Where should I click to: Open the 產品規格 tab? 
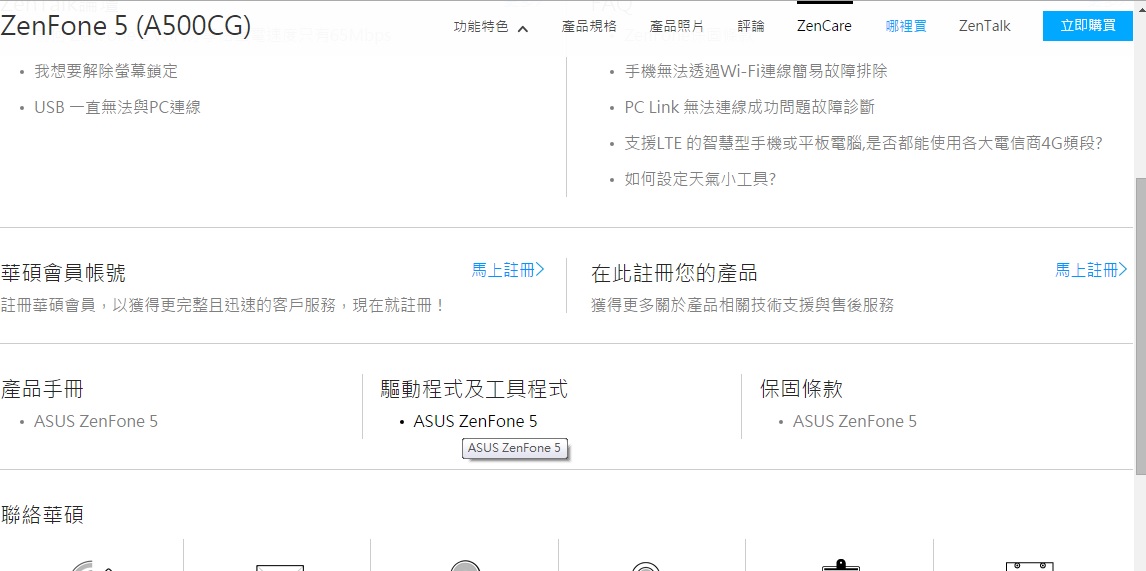click(x=588, y=26)
